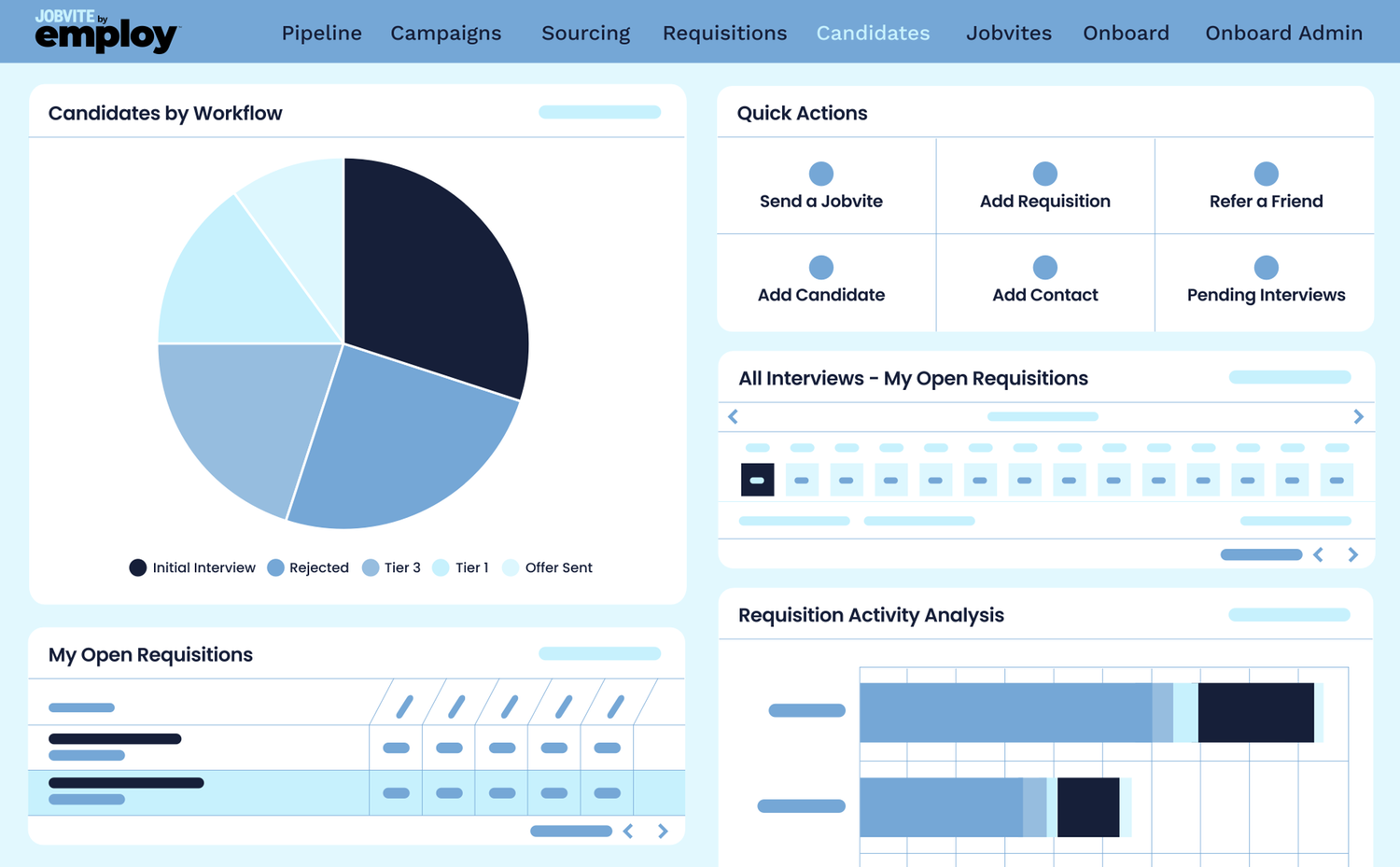Screen dimensions: 1400x867
Task: Toggle the Initial Interview legend item
Action: click(191, 567)
